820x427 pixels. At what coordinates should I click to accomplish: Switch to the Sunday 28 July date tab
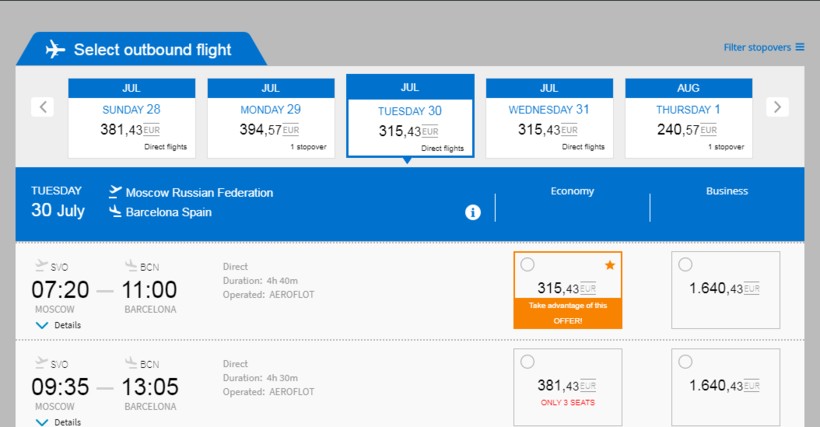(x=131, y=118)
